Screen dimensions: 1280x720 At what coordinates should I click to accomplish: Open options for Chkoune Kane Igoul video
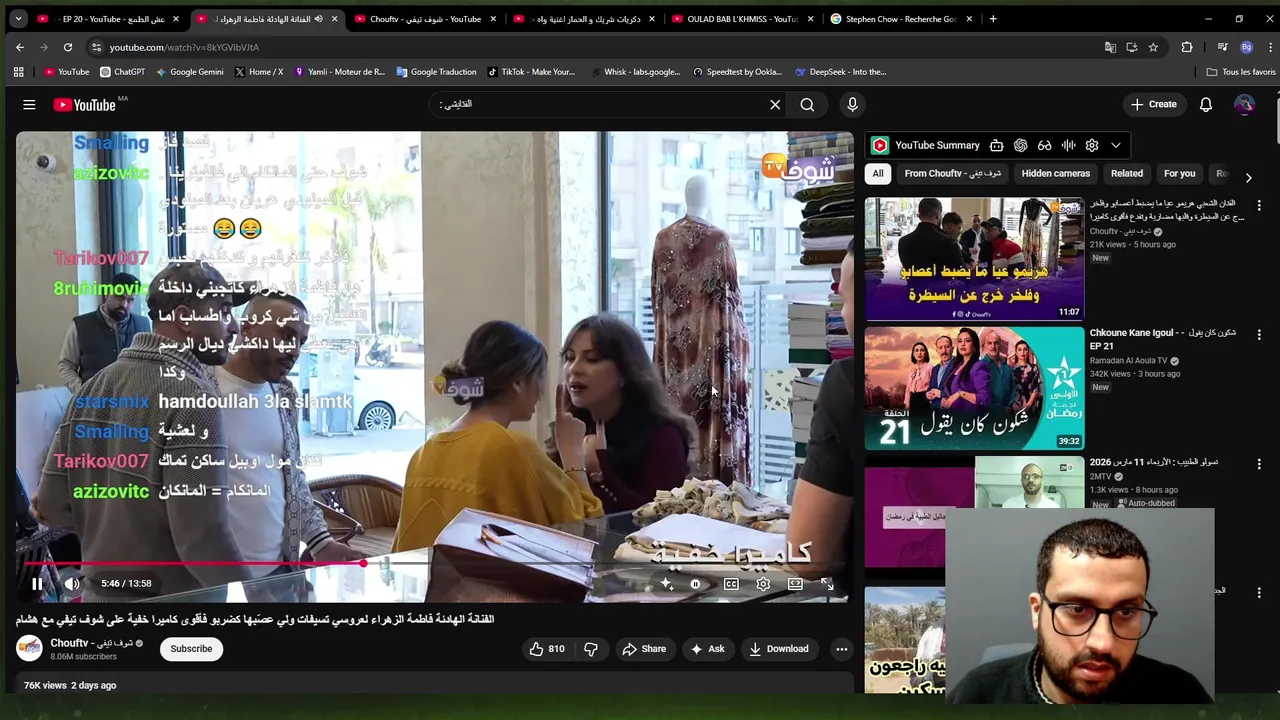pos(1259,335)
